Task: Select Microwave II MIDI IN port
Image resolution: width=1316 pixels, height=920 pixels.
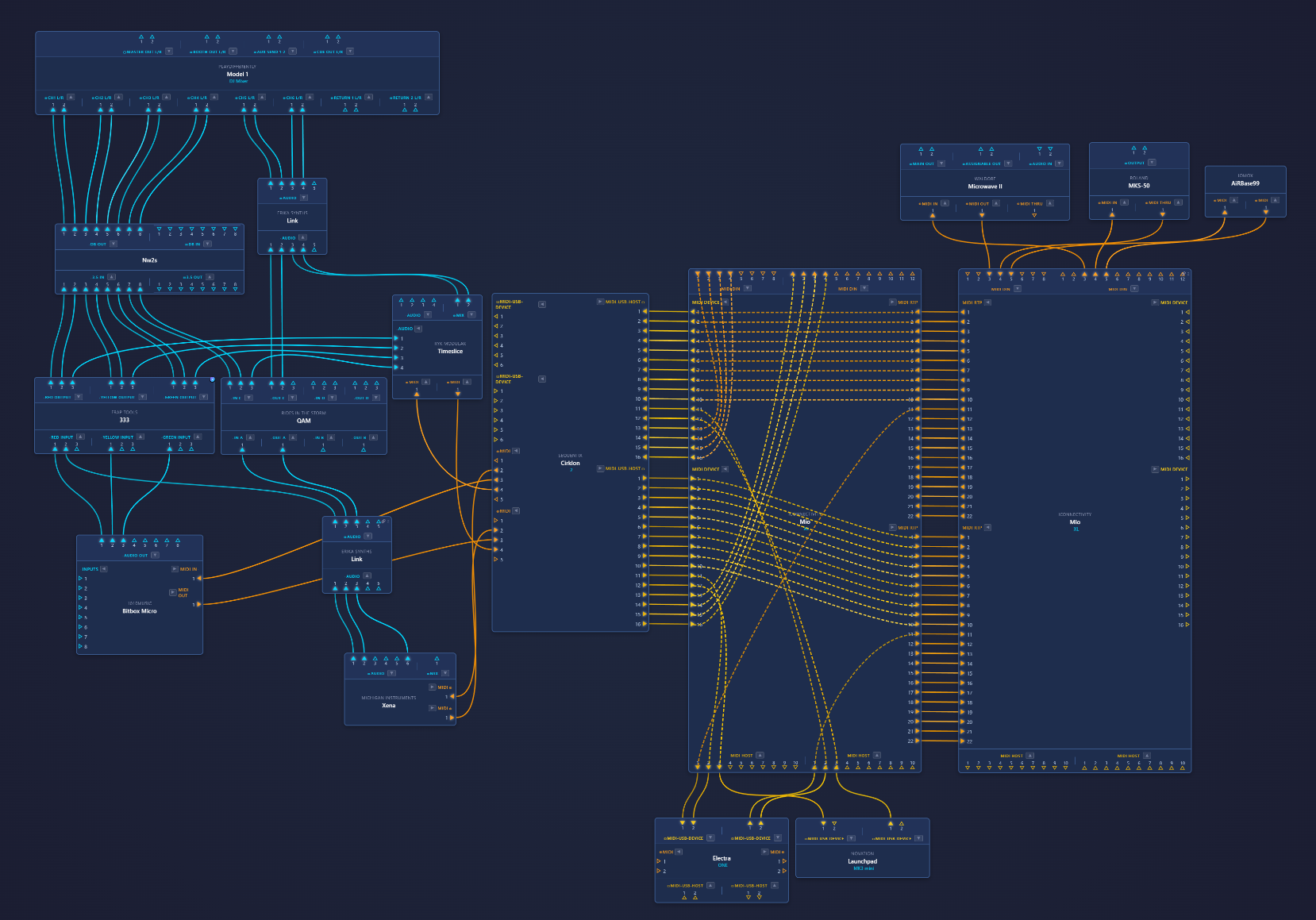Action: click(933, 215)
